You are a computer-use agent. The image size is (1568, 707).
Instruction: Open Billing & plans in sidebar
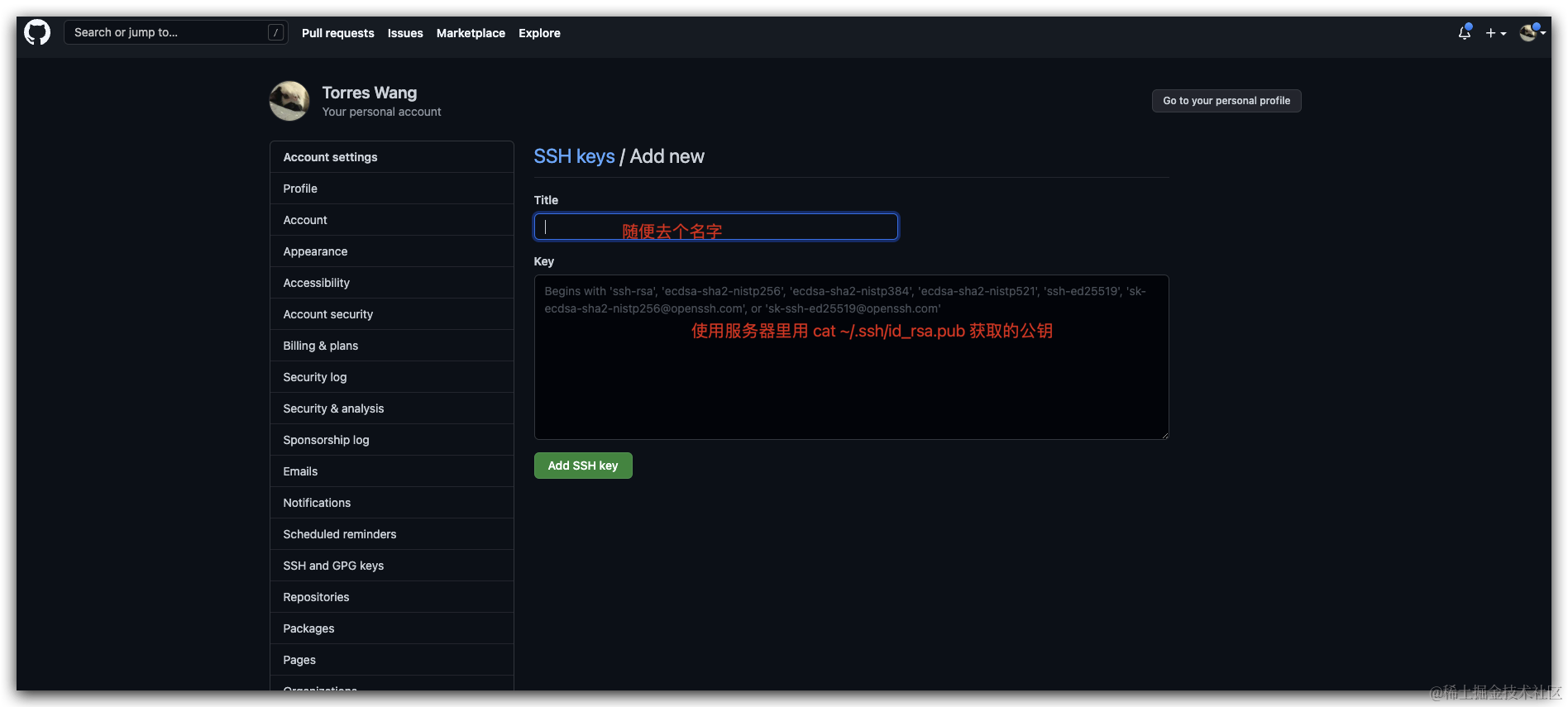point(392,346)
